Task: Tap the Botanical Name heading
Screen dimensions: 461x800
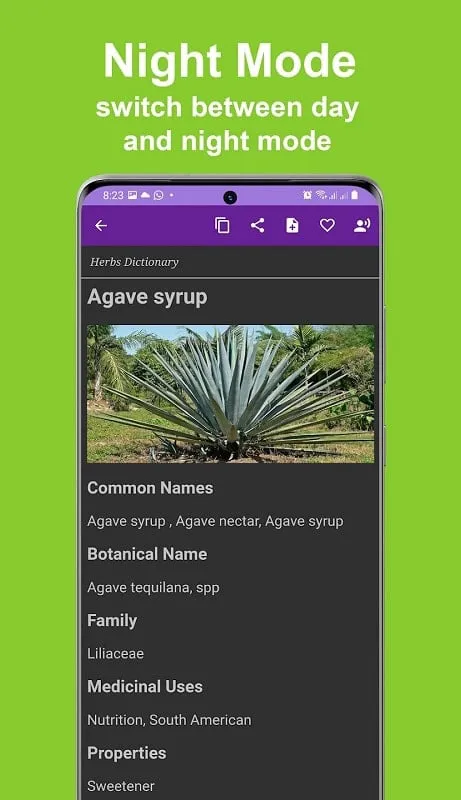Action: click(x=147, y=554)
